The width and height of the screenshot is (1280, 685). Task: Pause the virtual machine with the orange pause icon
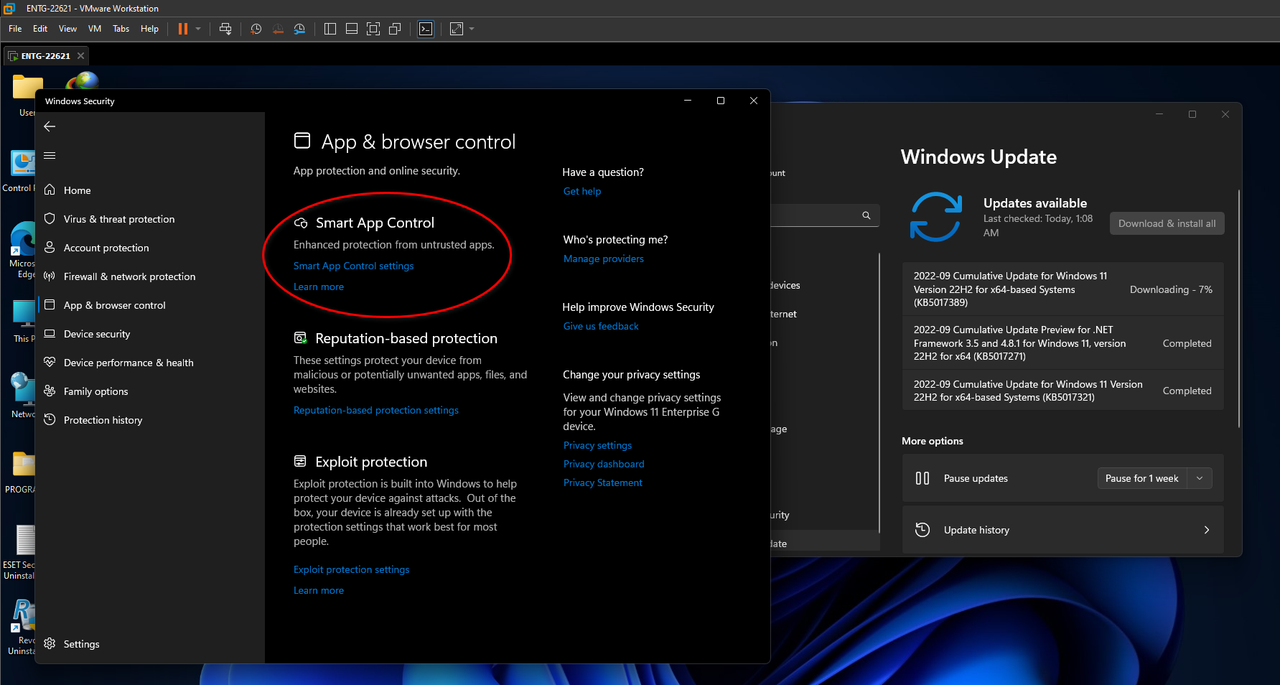[x=183, y=29]
